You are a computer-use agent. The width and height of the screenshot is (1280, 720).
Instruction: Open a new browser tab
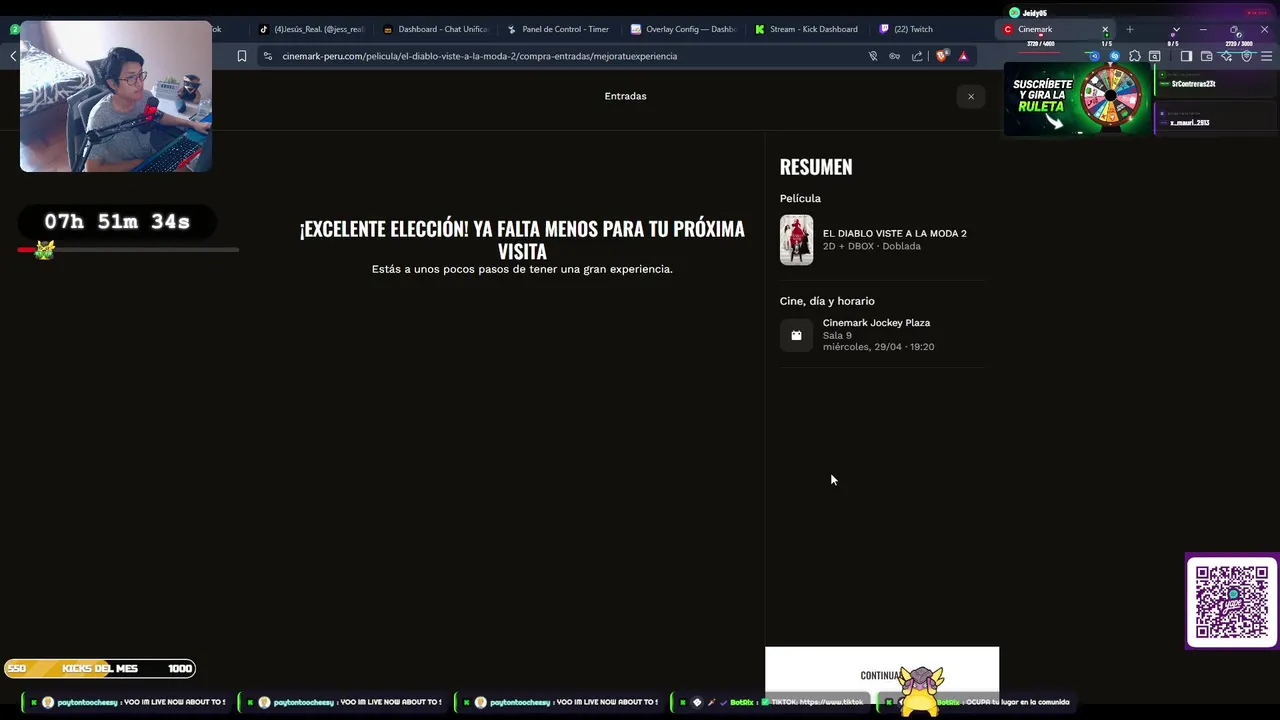[x=1130, y=30]
